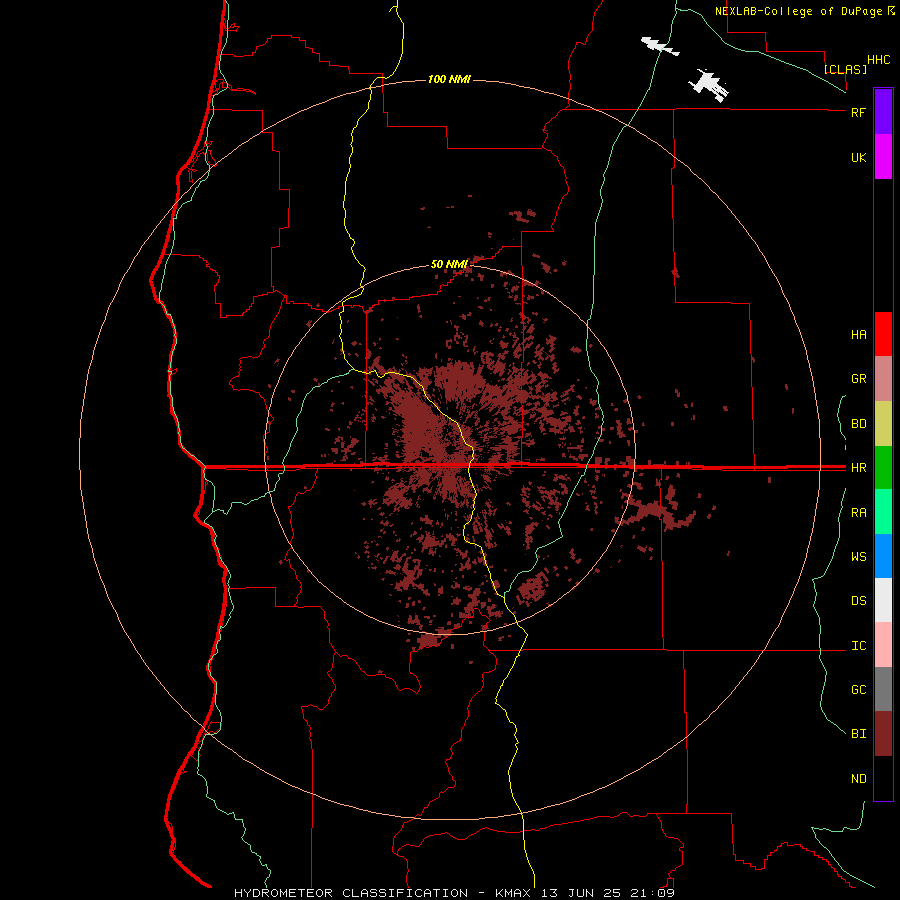Click the 'HYDROMETEOR CLASSIFICATION' title text
900x900 pixels.
pos(351,893)
